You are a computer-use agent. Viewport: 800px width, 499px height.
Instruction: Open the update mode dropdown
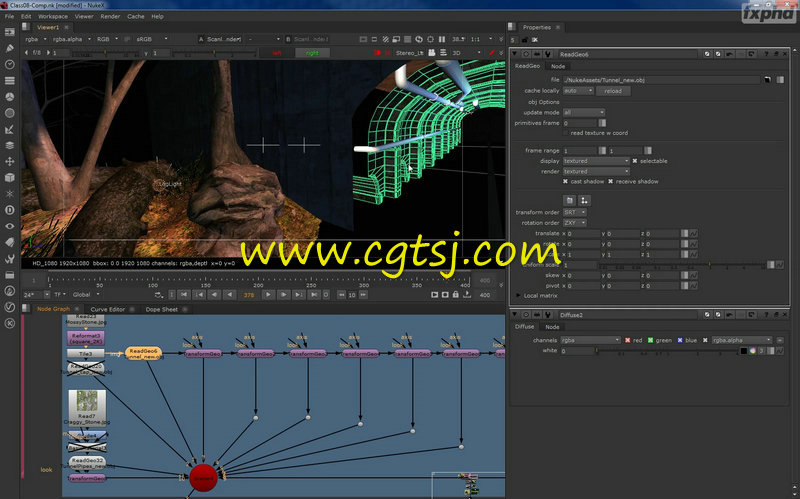click(x=584, y=112)
